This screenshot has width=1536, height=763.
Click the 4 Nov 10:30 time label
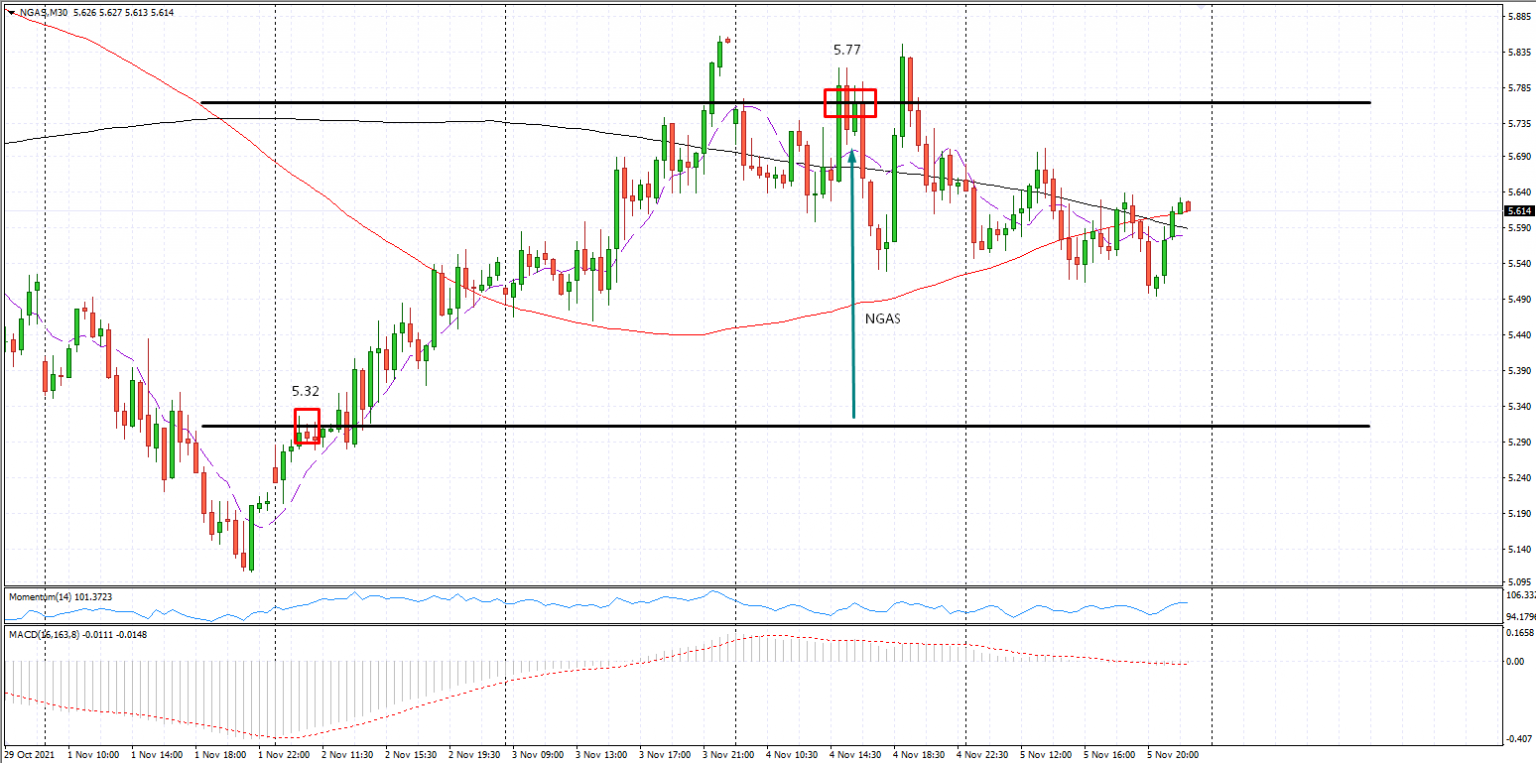[x=792, y=755]
